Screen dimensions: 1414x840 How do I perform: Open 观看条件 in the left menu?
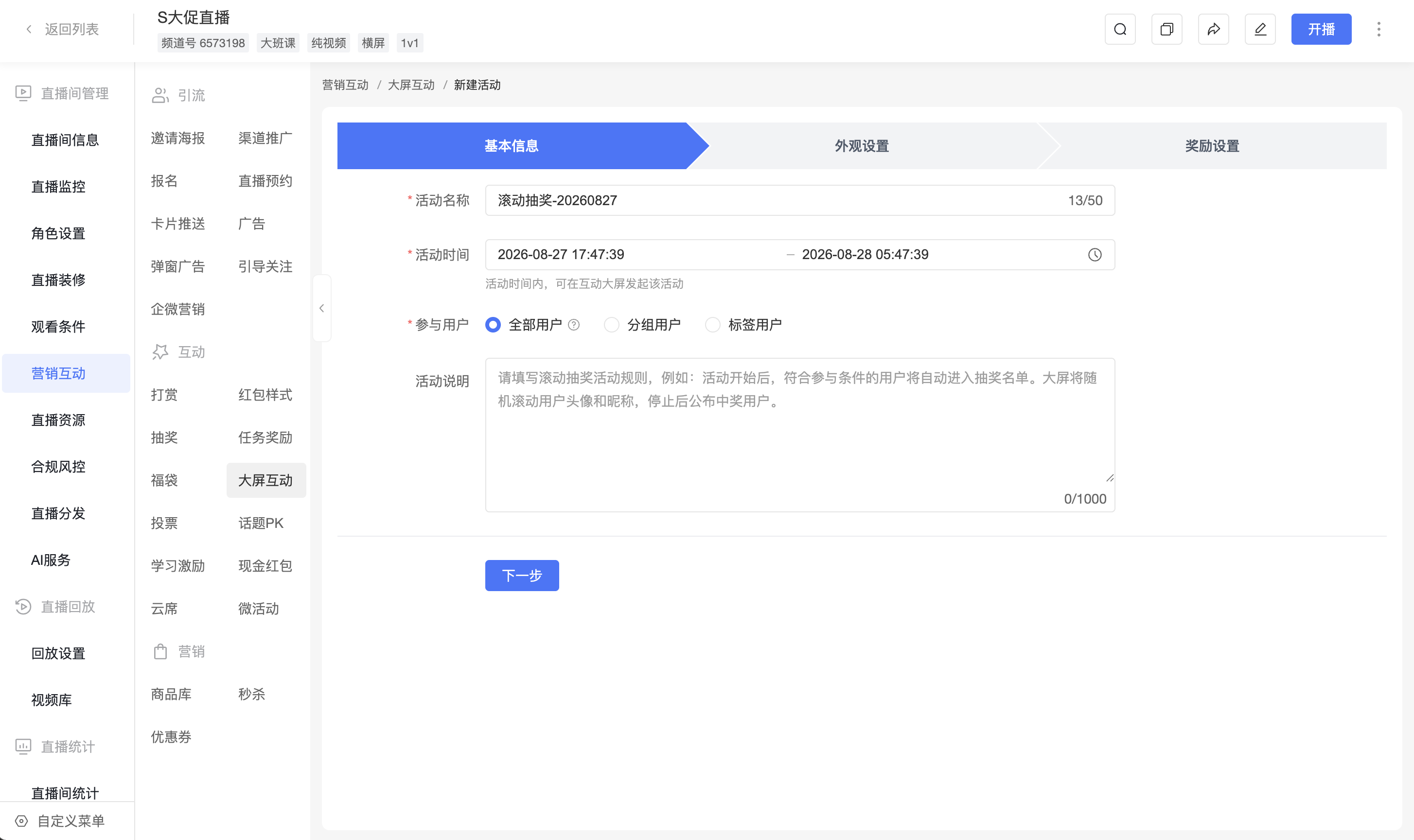coord(58,327)
